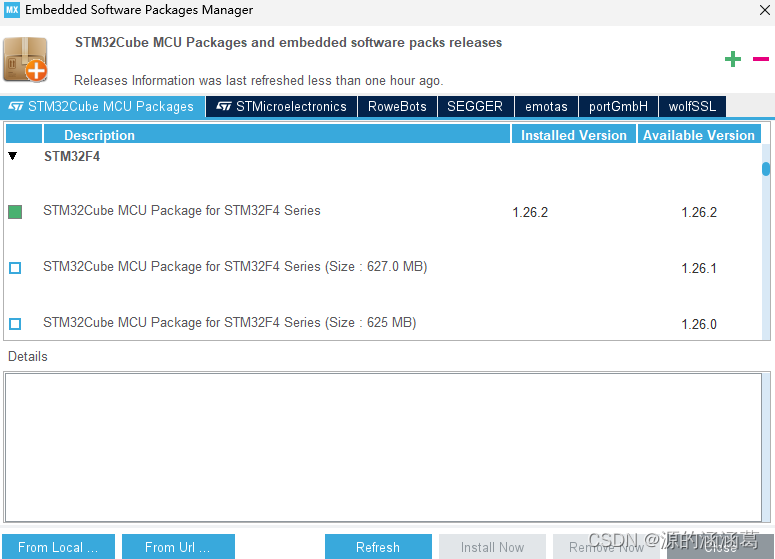
Task: Click the MX application logo in title bar
Action: [x=12, y=9]
